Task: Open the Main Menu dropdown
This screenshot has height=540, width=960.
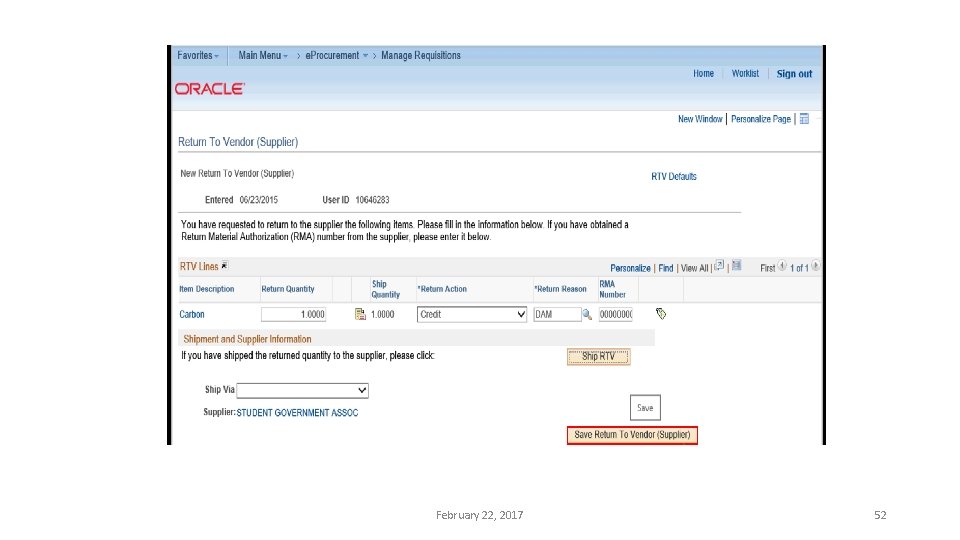Action: [263, 56]
